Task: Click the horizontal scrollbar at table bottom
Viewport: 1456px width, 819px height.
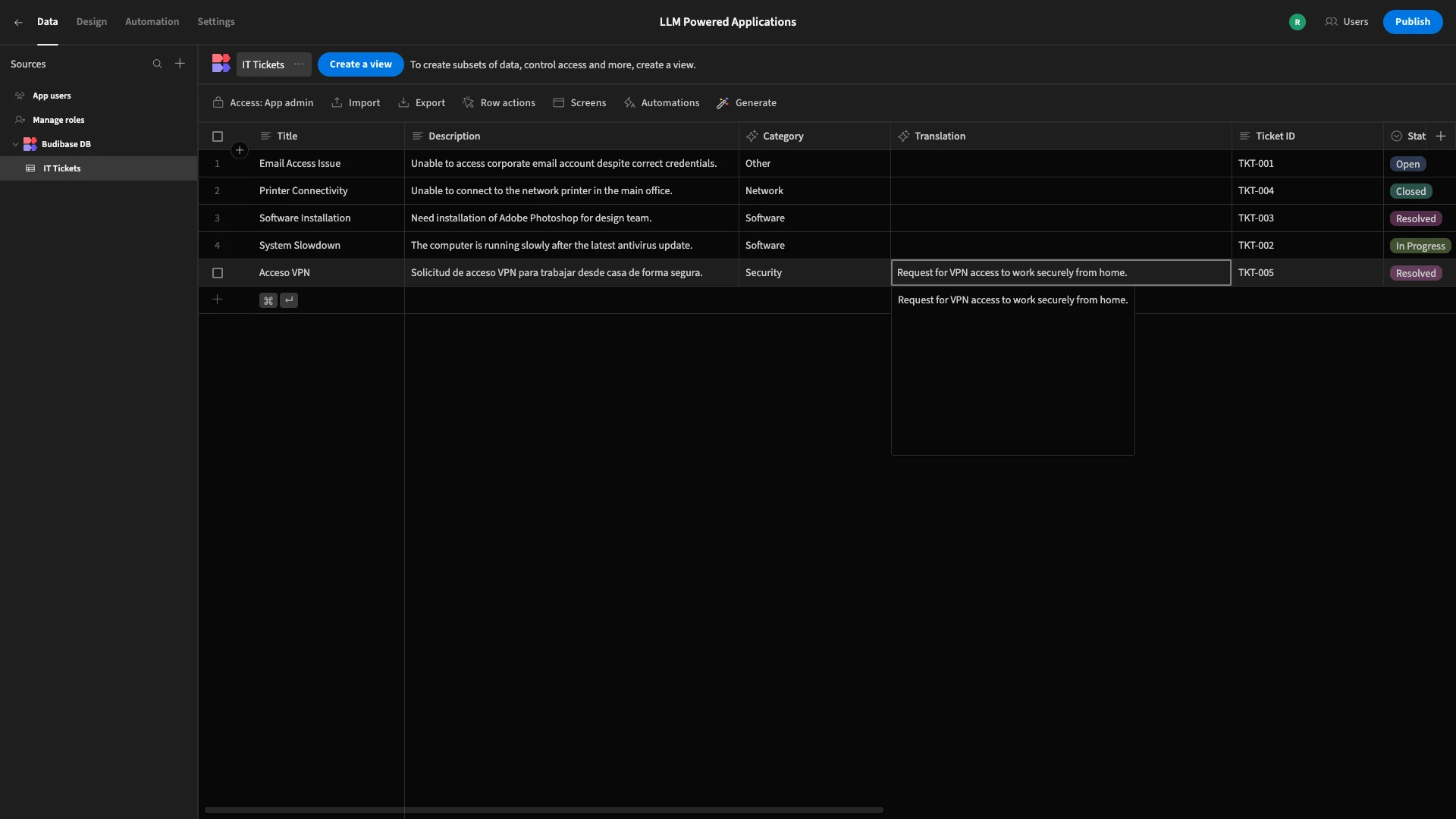Action: click(x=544, y=810)
